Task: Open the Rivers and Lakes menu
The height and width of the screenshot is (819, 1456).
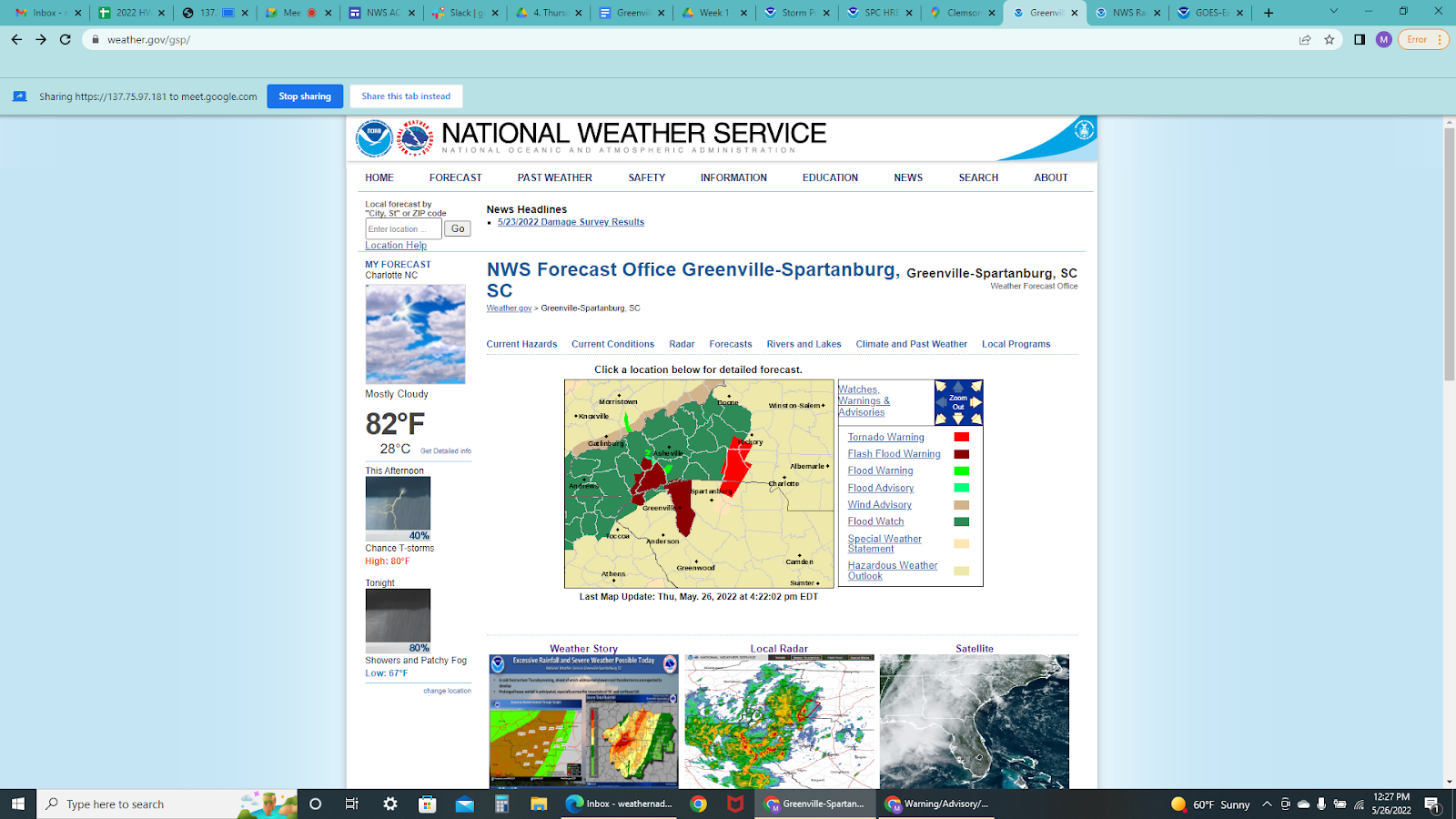Action: click(804, 344)
